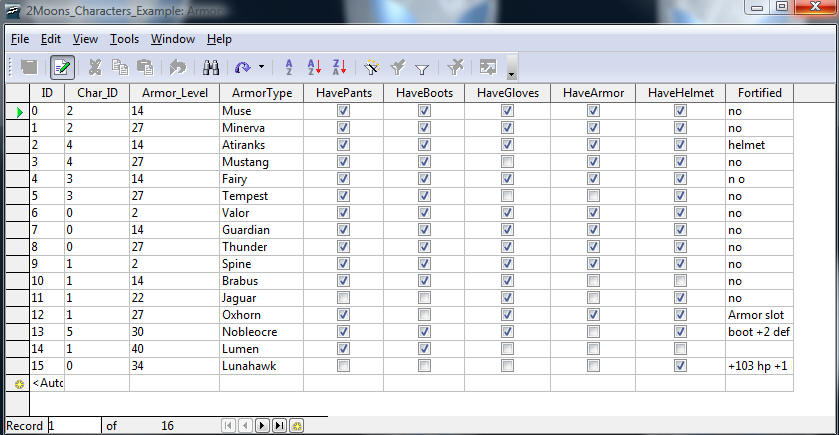The height and width of the screenshot is (435, 839).
Task: Select the Fortified cell reading helmet
Action: 760,145
